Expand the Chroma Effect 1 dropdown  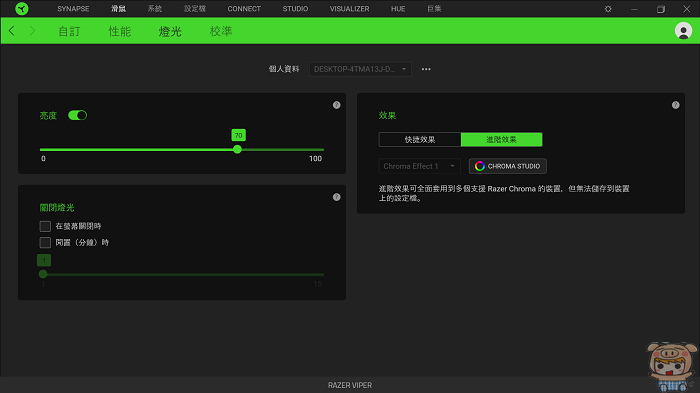(419, 166)
